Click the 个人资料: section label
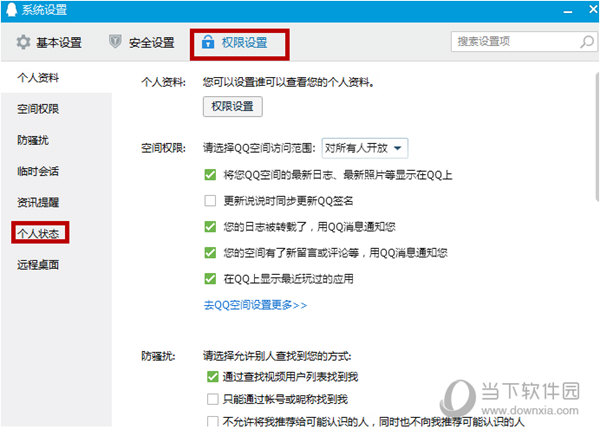This screenshot has width=600, height=436. pos(163,82)
